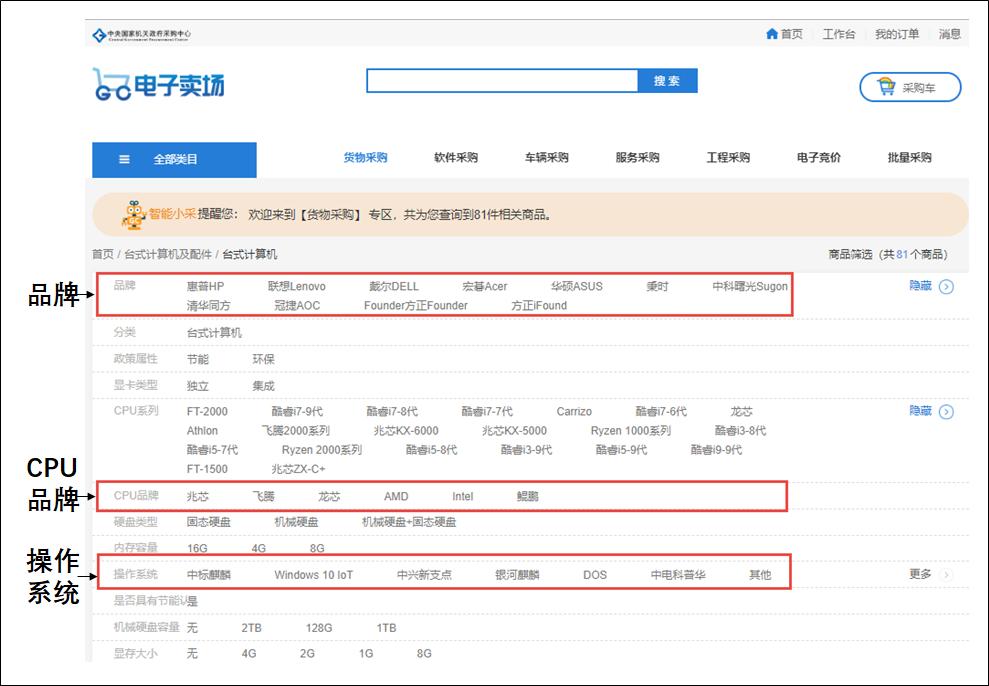Open the 消息 messages link
989x686 pixels.
pos(949,33)
